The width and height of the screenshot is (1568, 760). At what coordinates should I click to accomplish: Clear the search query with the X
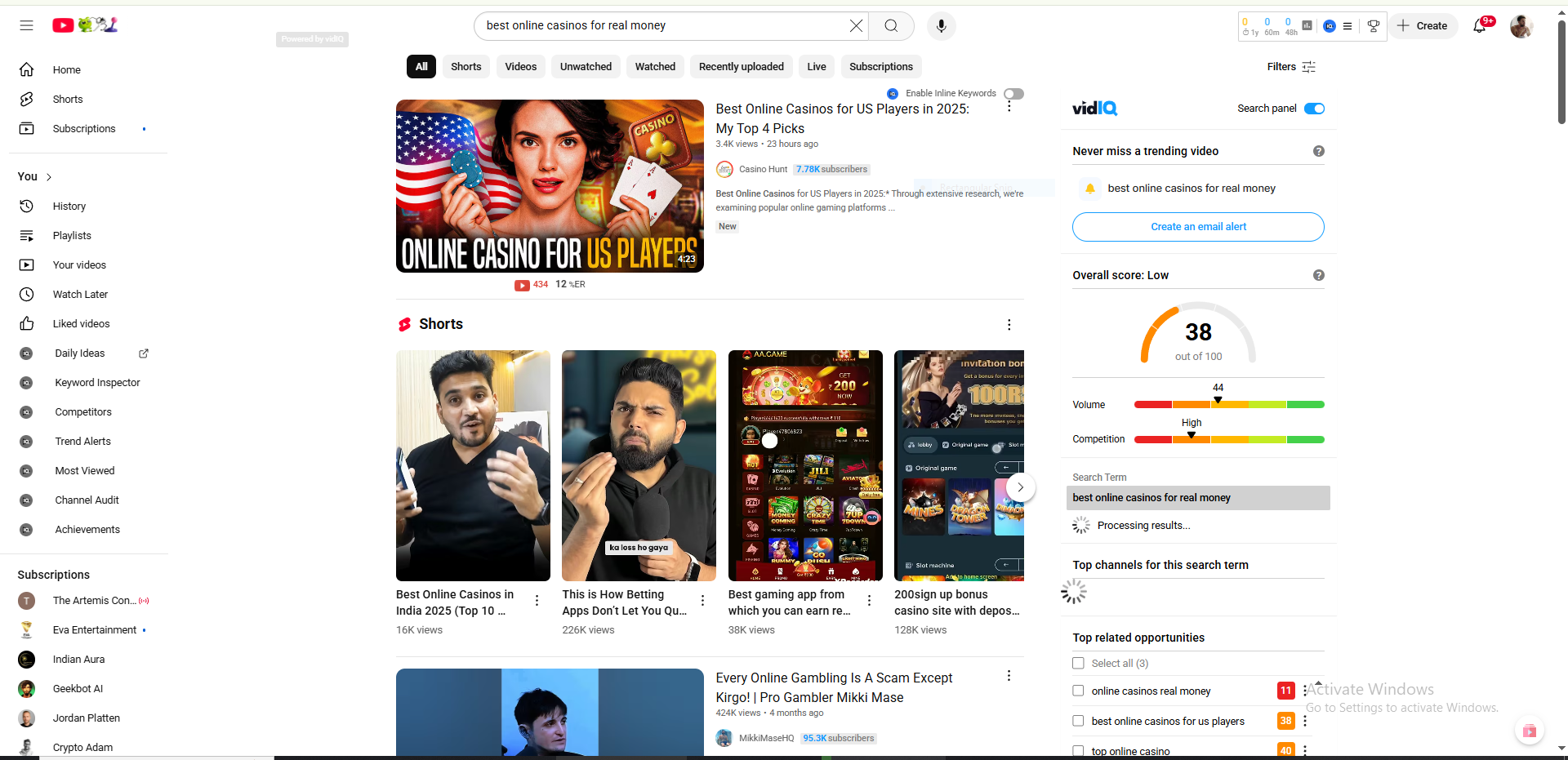pyautogui.click(x=856, y=26)
